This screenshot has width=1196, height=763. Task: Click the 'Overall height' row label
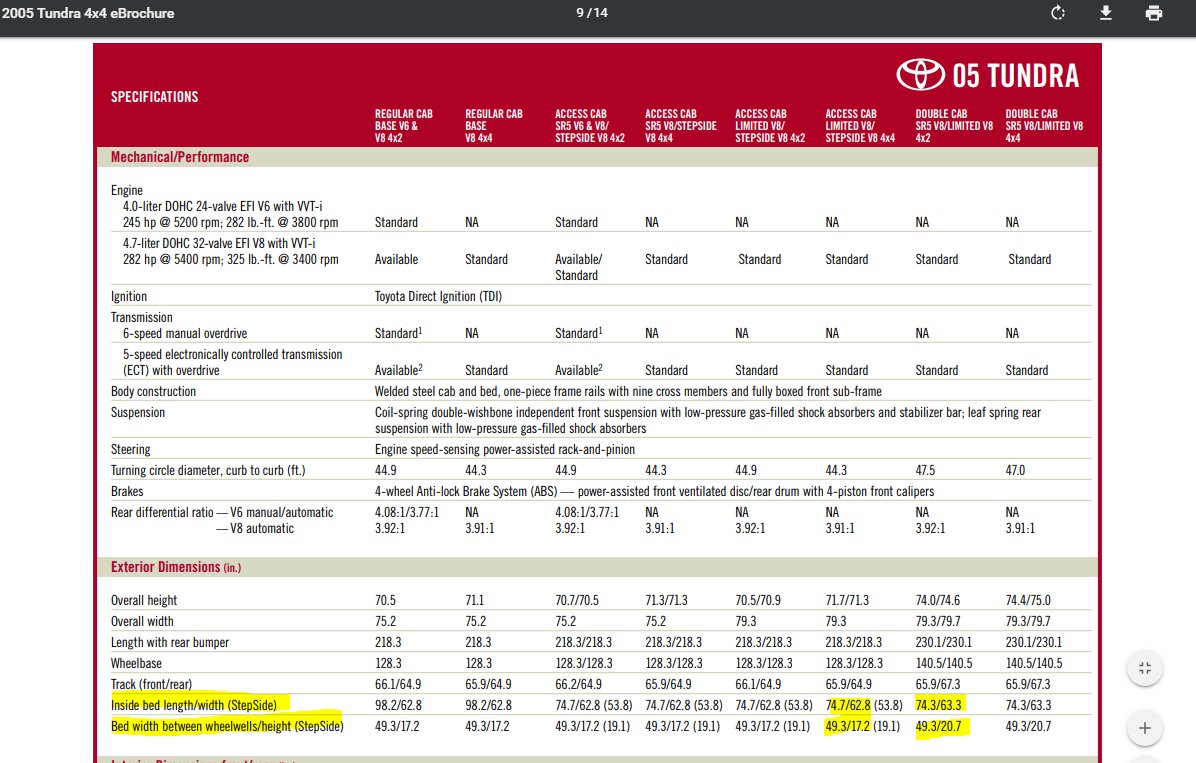click(144, 600)
